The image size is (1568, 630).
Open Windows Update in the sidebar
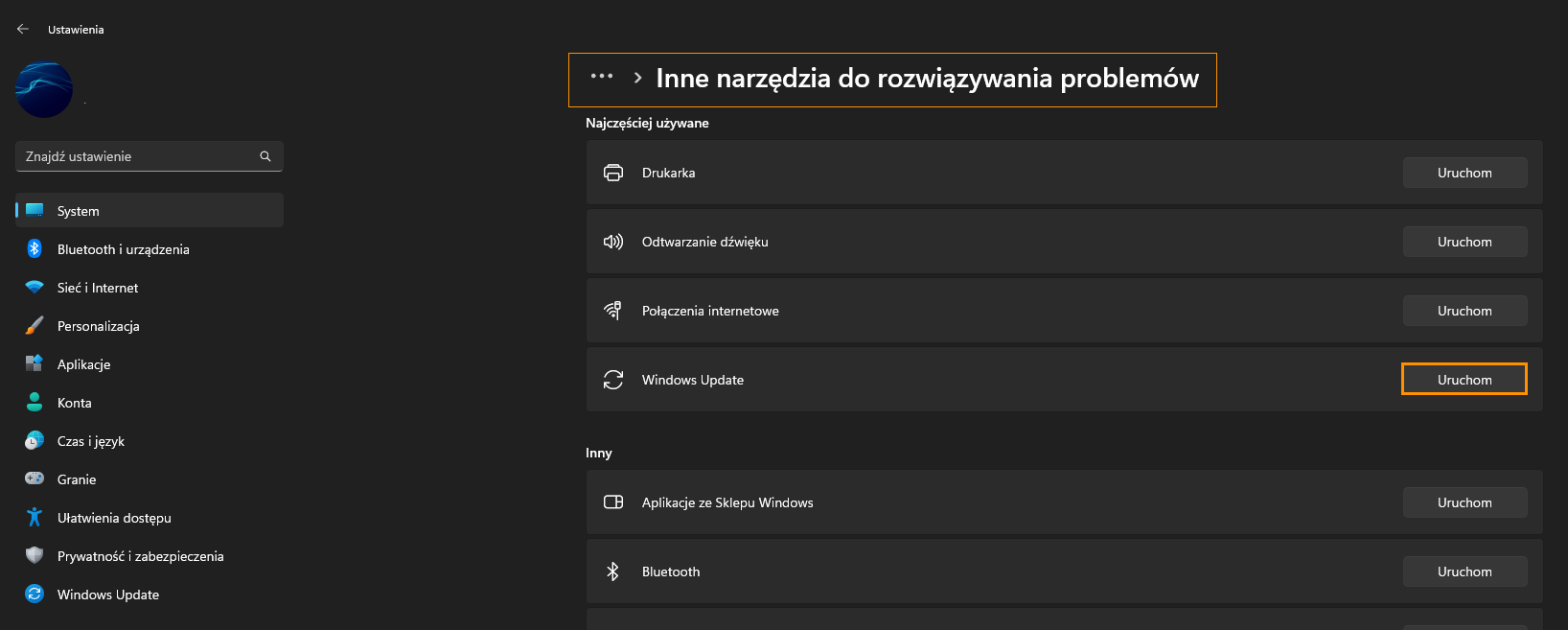[x=150, y=594]
